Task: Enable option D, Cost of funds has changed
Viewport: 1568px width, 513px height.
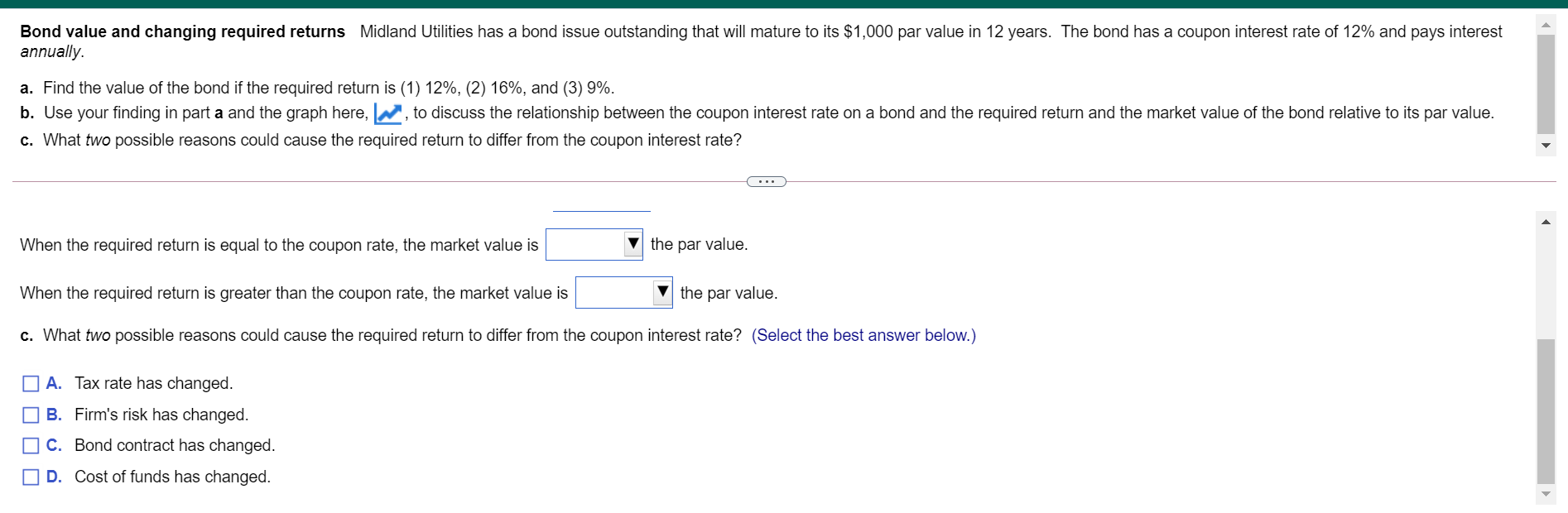Action: click(30, 477)
